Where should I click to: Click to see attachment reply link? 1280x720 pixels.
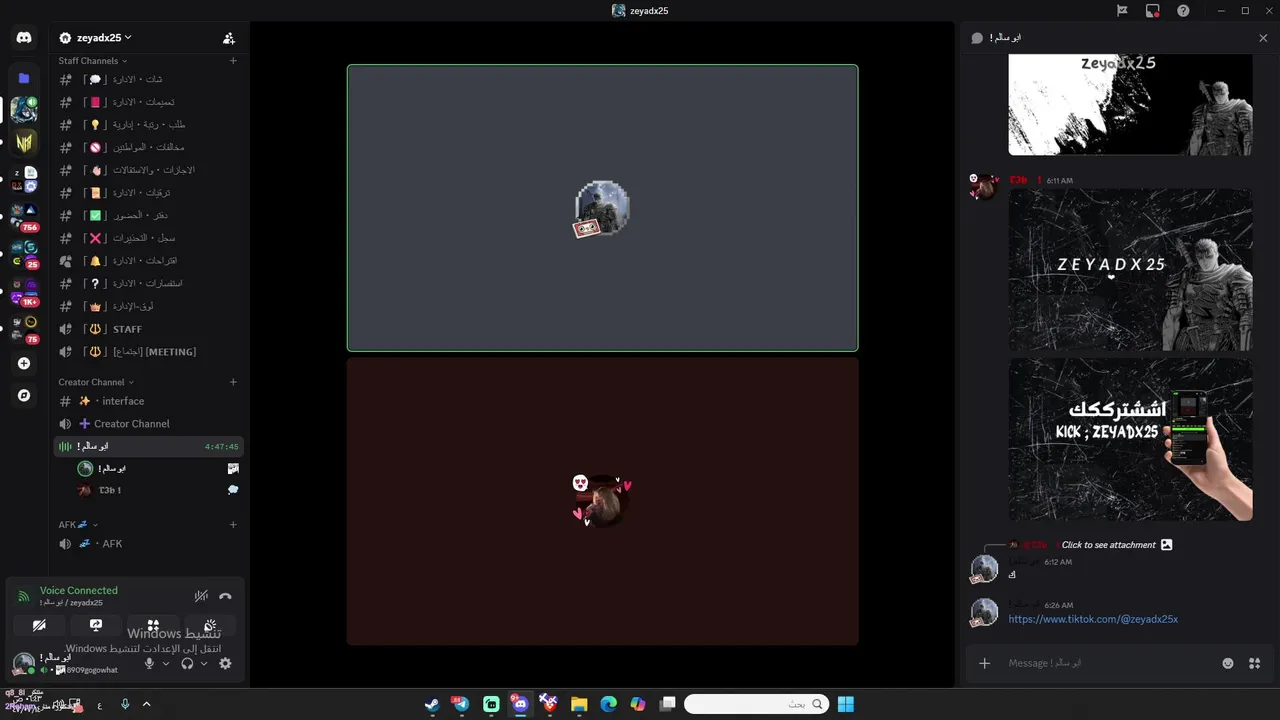click(1108, 545)
